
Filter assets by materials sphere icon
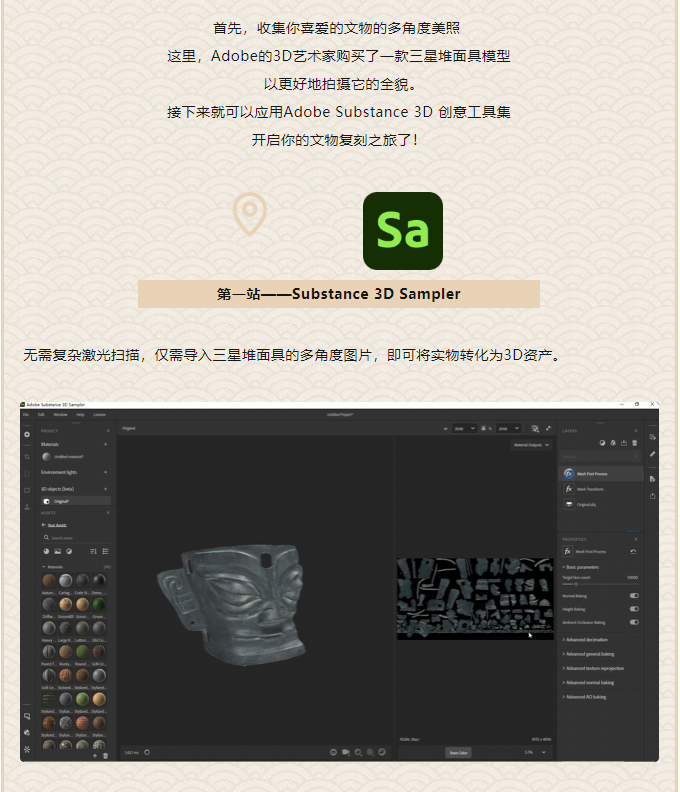click(46, 552)
